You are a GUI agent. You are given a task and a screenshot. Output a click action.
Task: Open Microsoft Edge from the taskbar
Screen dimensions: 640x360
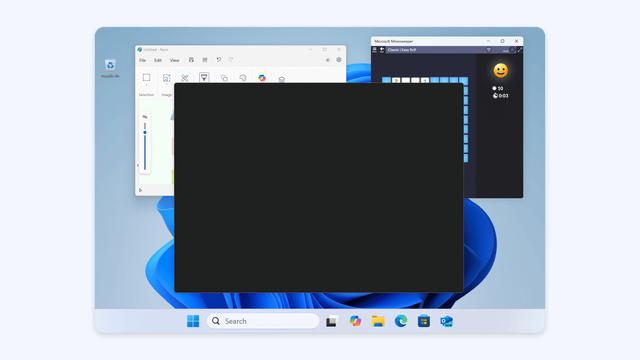point(401,321)
